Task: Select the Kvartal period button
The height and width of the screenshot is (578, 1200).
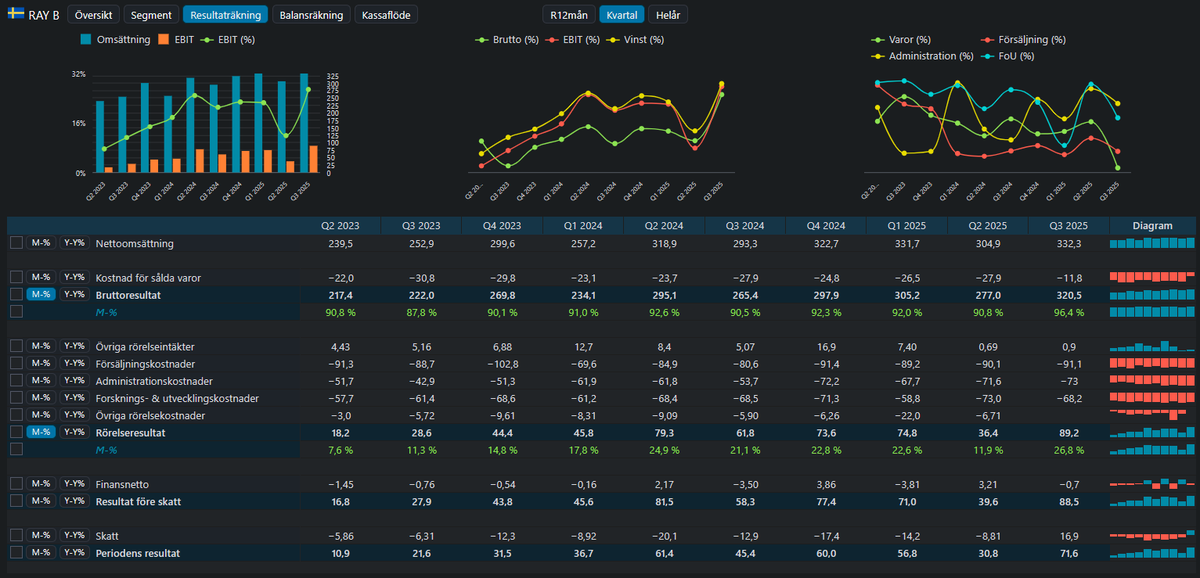Action: pos(622,15)
